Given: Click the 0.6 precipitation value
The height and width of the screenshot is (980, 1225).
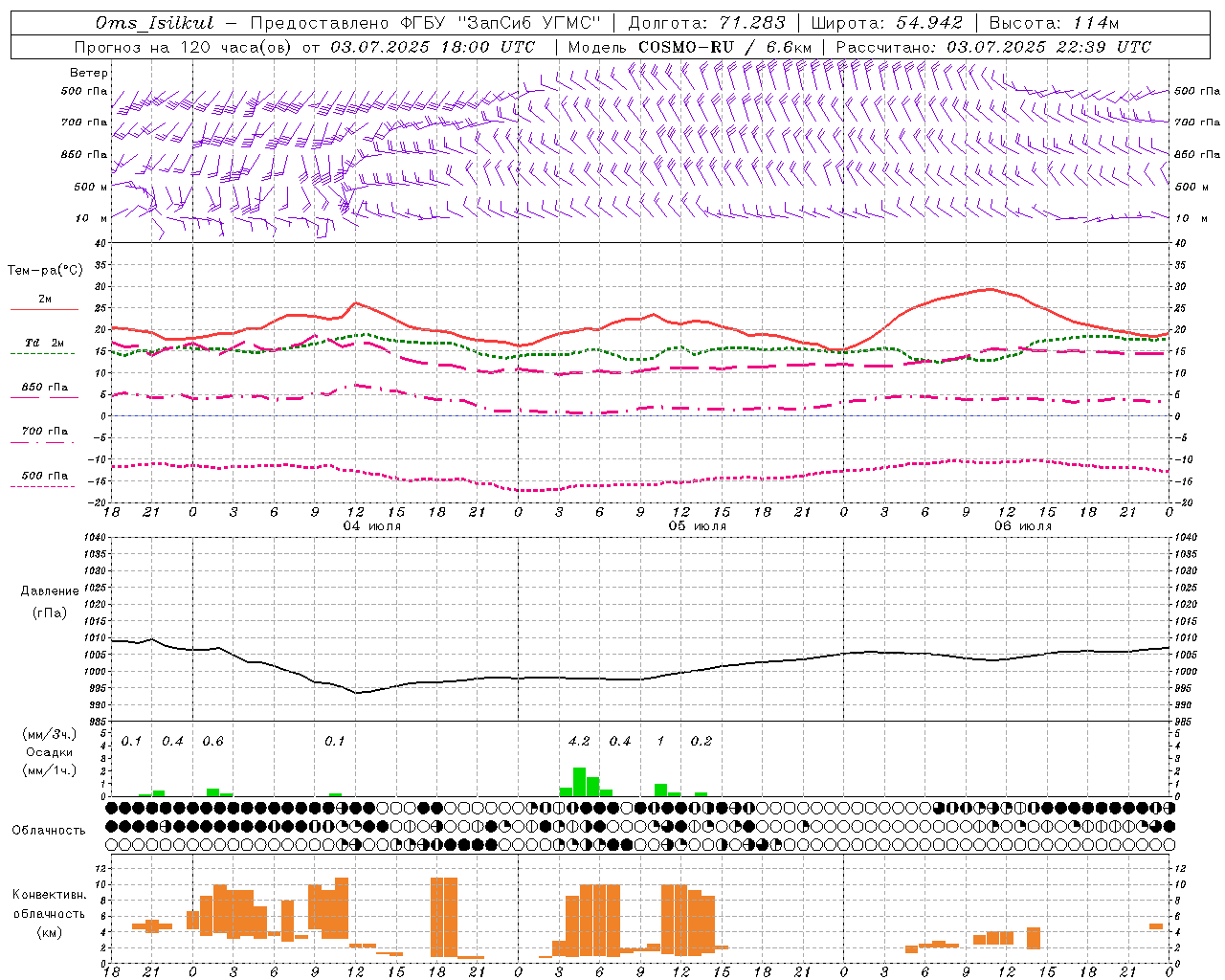Looking at the screenshot, I should 212,742.
